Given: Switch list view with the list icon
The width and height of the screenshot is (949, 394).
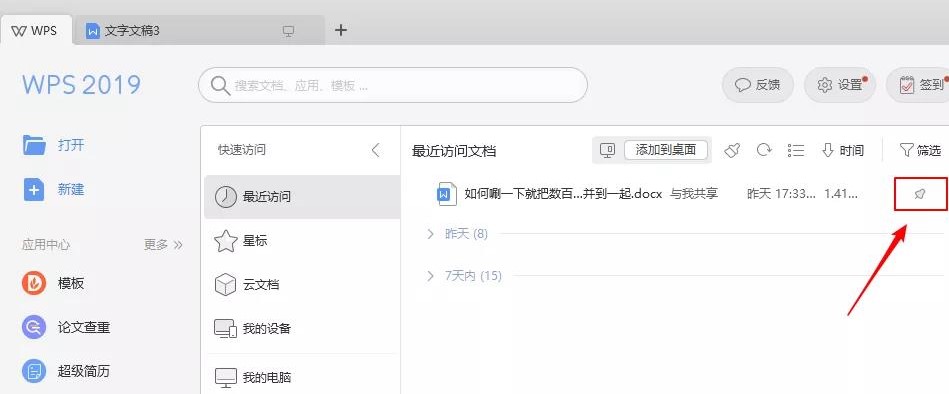Looking at the screenshot, I should [x=796, y=150].
